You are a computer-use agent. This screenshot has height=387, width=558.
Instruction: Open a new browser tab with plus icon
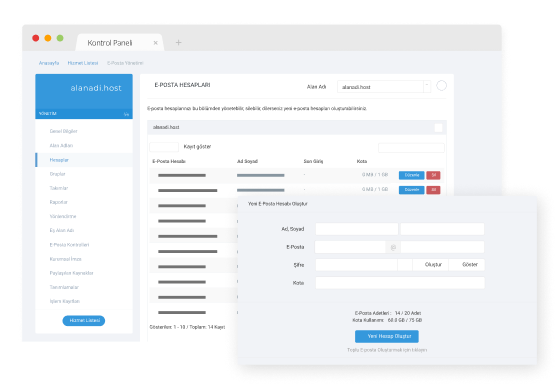click(x=178, y=43)
